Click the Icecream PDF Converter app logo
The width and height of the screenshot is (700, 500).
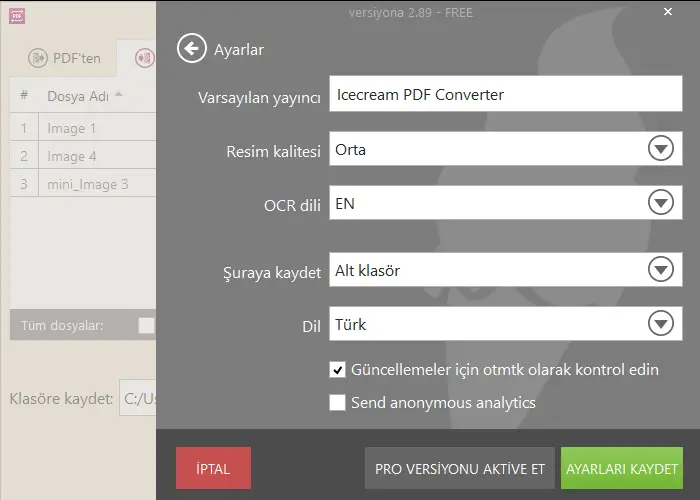17,16
